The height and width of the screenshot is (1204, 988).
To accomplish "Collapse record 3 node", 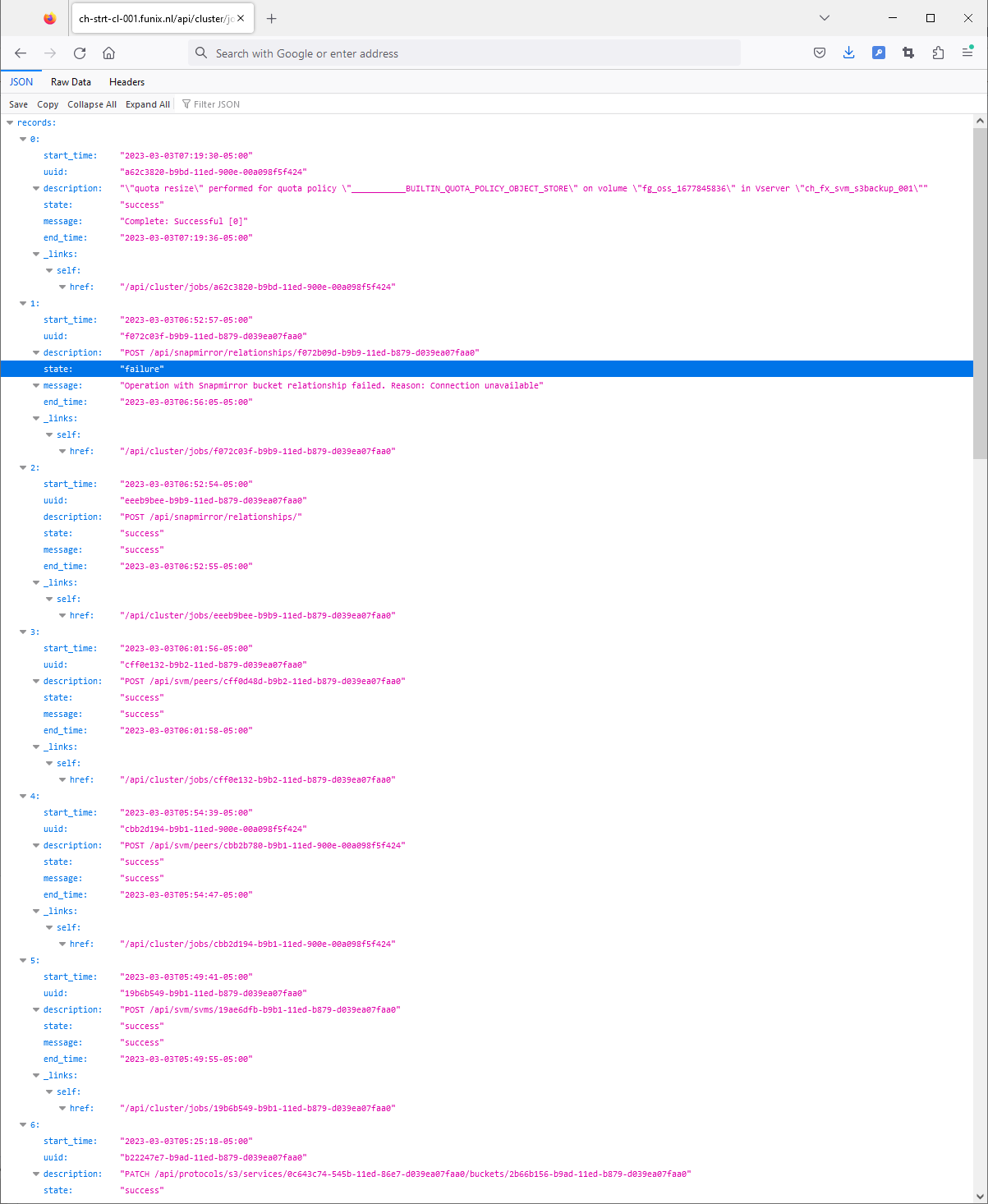I will [x=23, y=632].
